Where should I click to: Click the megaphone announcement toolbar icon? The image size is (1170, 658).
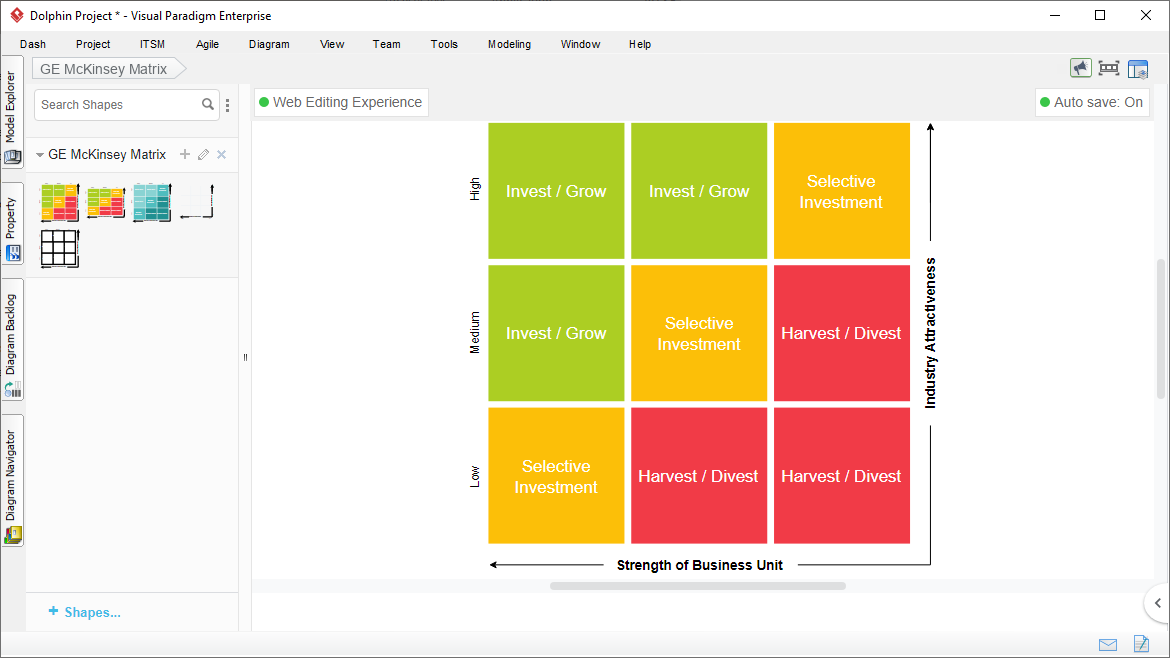coord(1080,69)
